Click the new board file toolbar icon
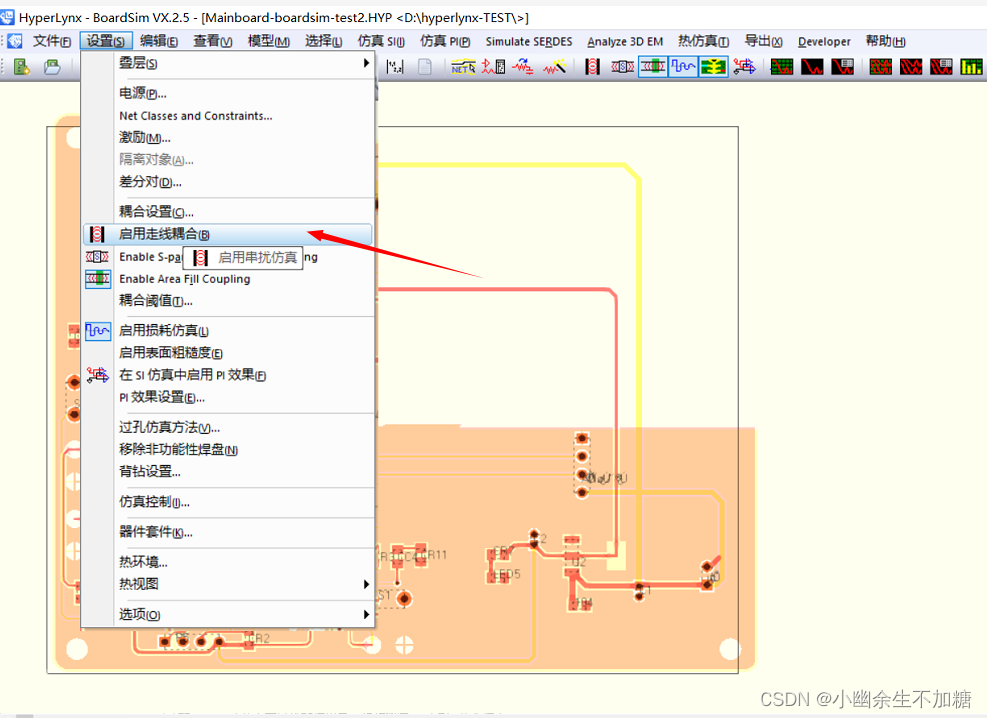This screenshot has height=718, width=987. [x=22, y=67]
